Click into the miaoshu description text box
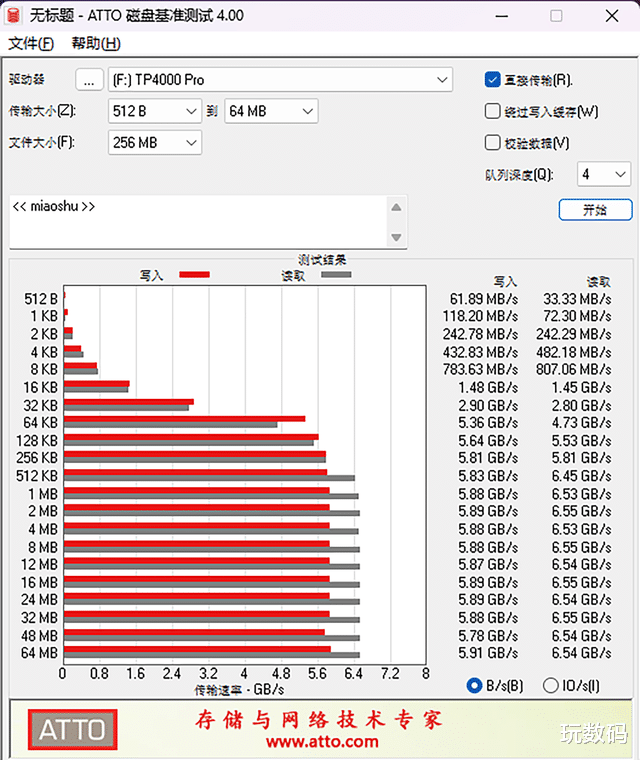The width and height of the screenshot is (640, 760). [198, 222]
